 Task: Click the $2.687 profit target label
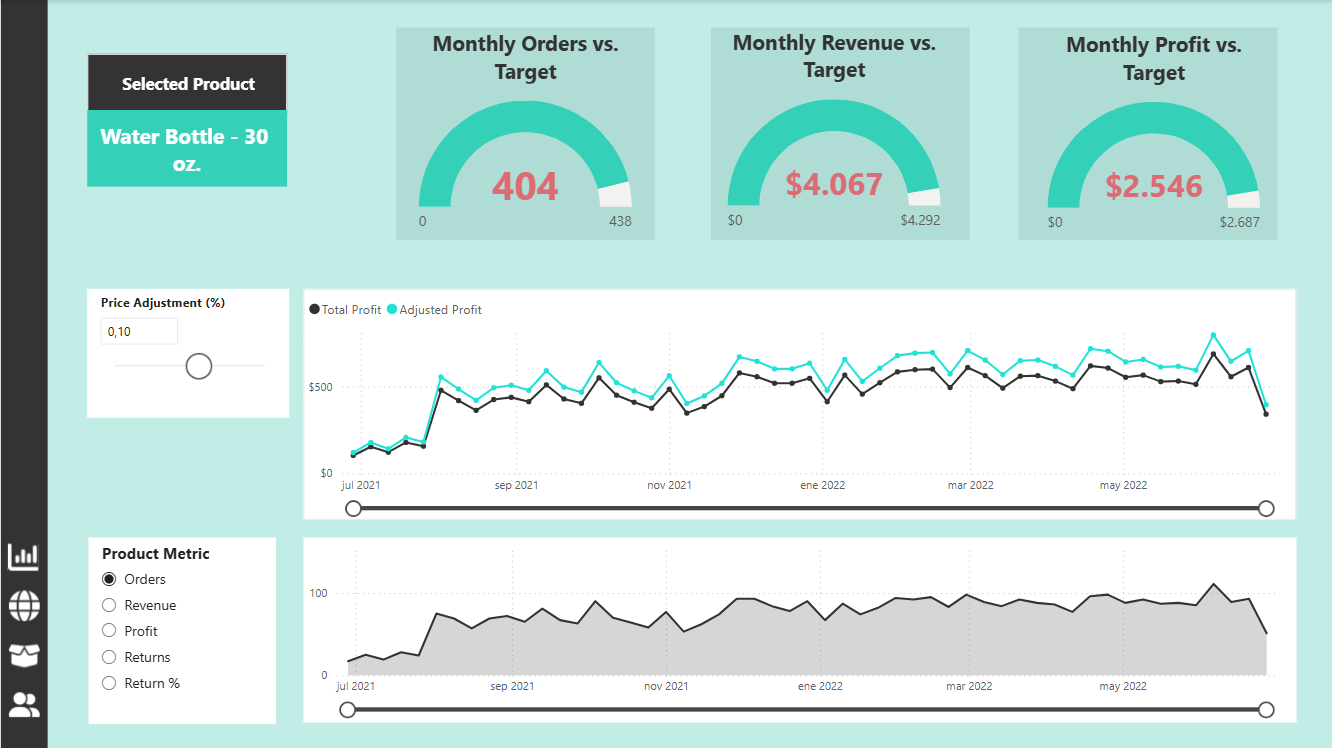[1240, 222]
